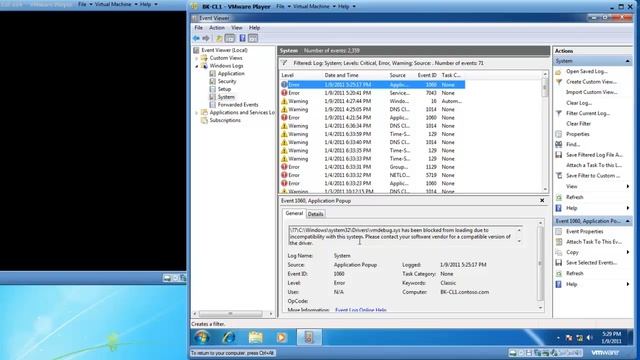Open Event Log Online Help link

(x=360, y=310)
